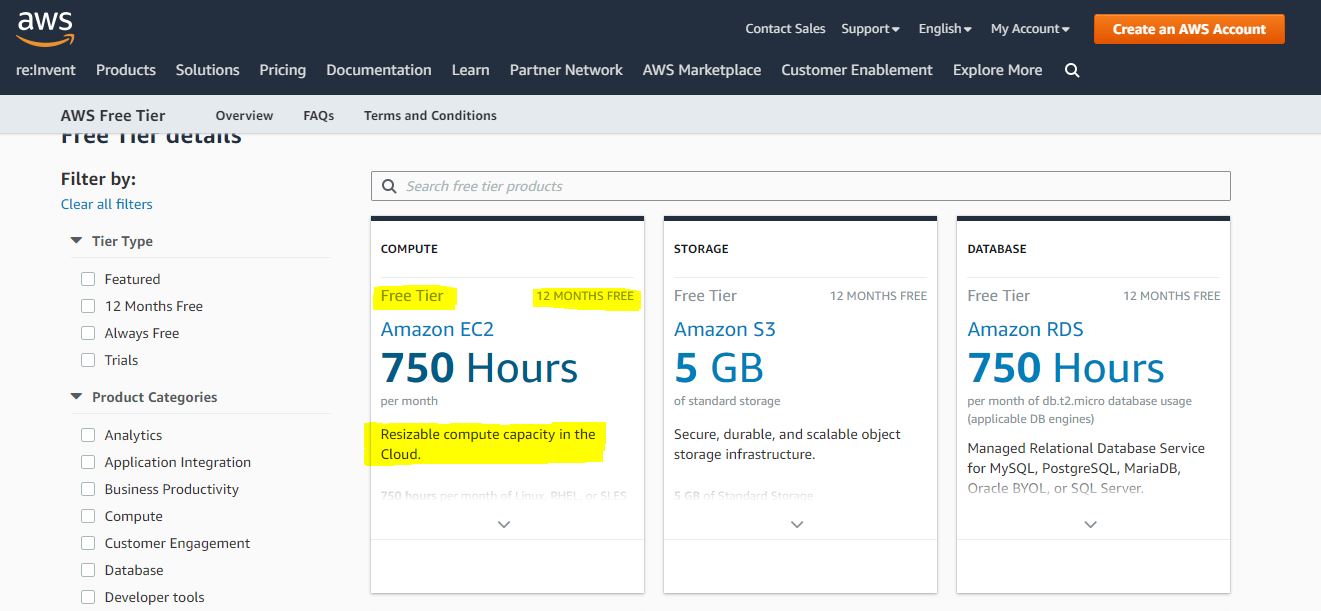Screen dimensions: 1321x611
Task: Click S3 'Secure, durable, and scalable' description
Action: [787, 444]
